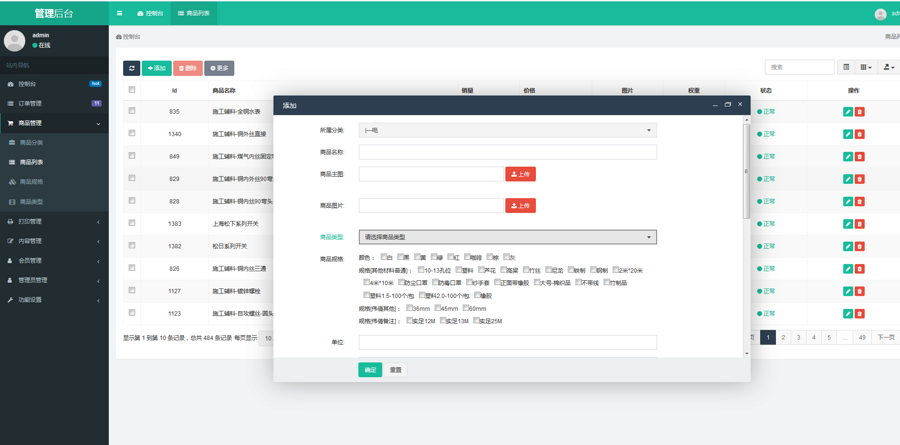Toggle the sidebar with the hamburger icon
The height and width of the screenshot is (445, 900).
(x=119, y=13)
